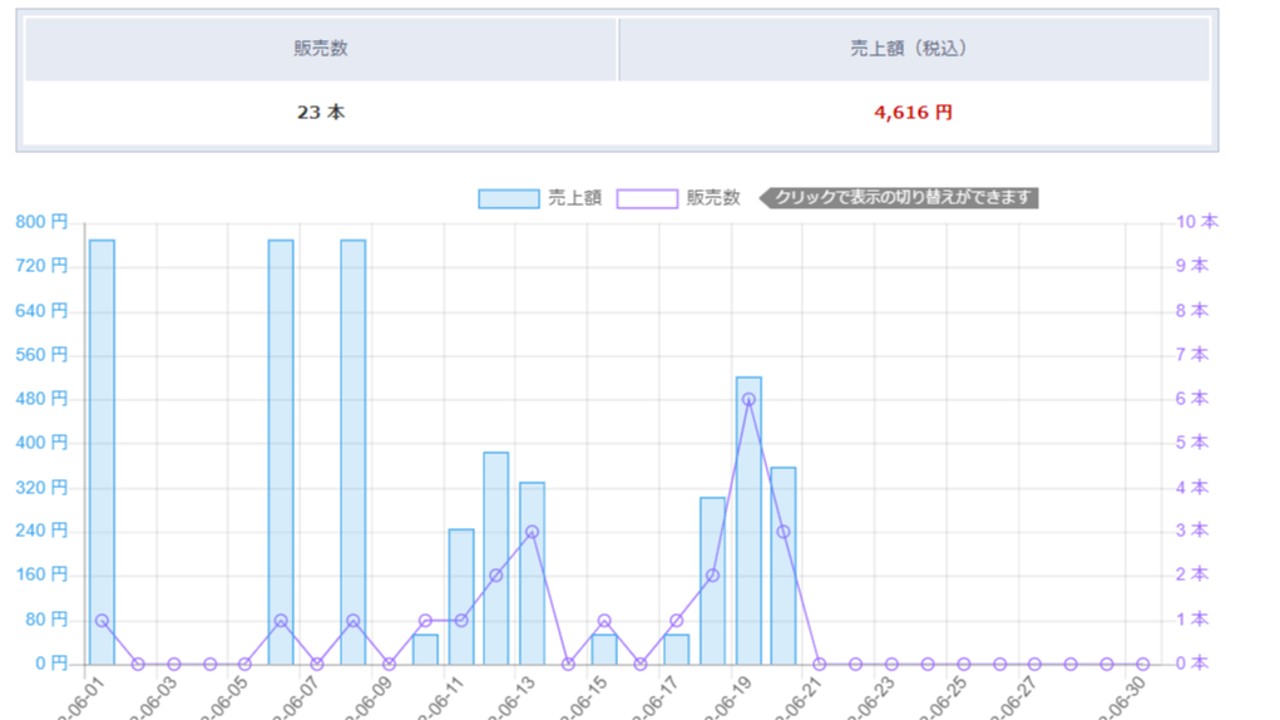Click the 販売数 table header
Viewport: 1280px width, 720px height.
(x=321, y=49)
